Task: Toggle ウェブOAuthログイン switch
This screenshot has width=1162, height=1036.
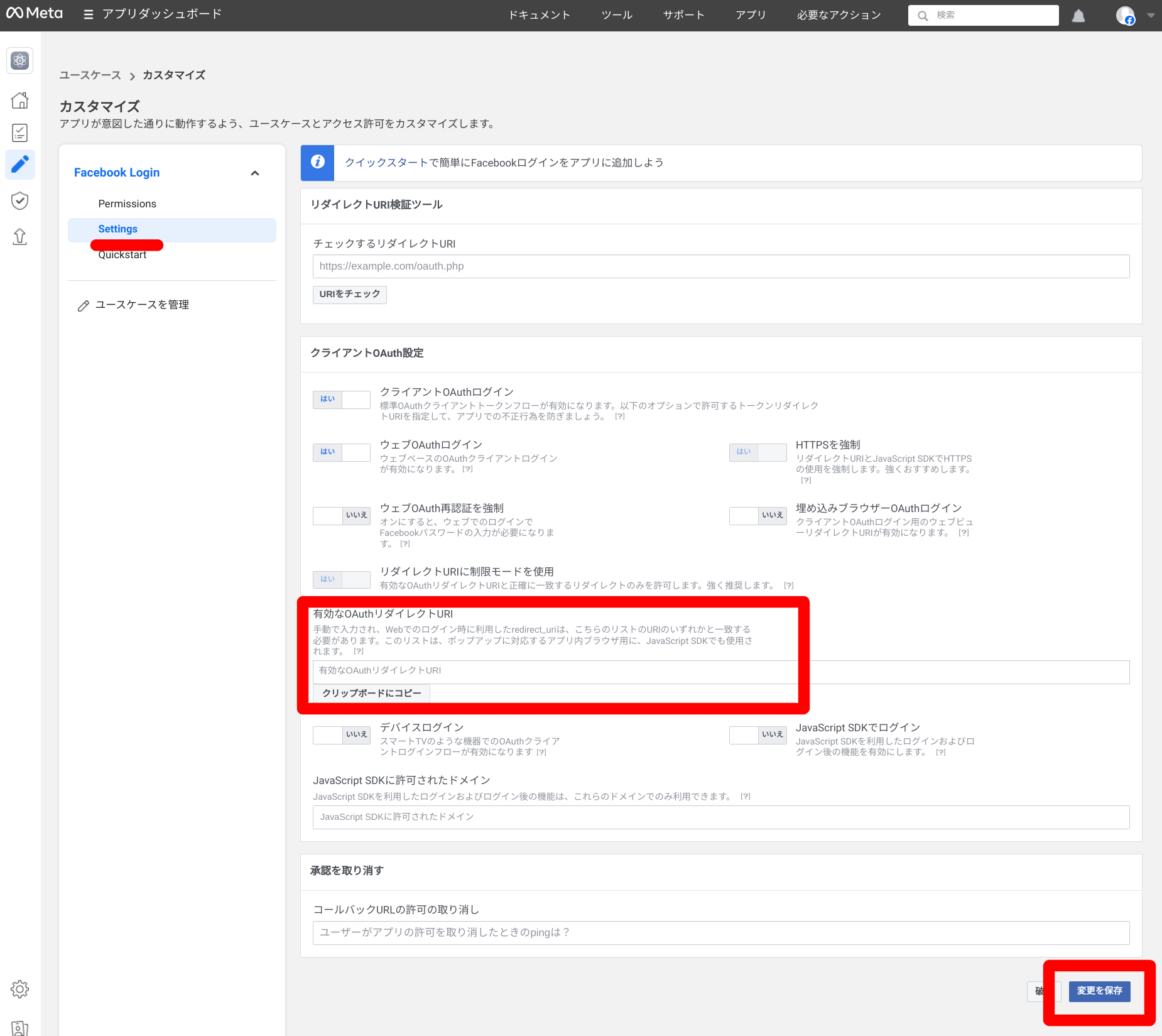Action: 342,452
